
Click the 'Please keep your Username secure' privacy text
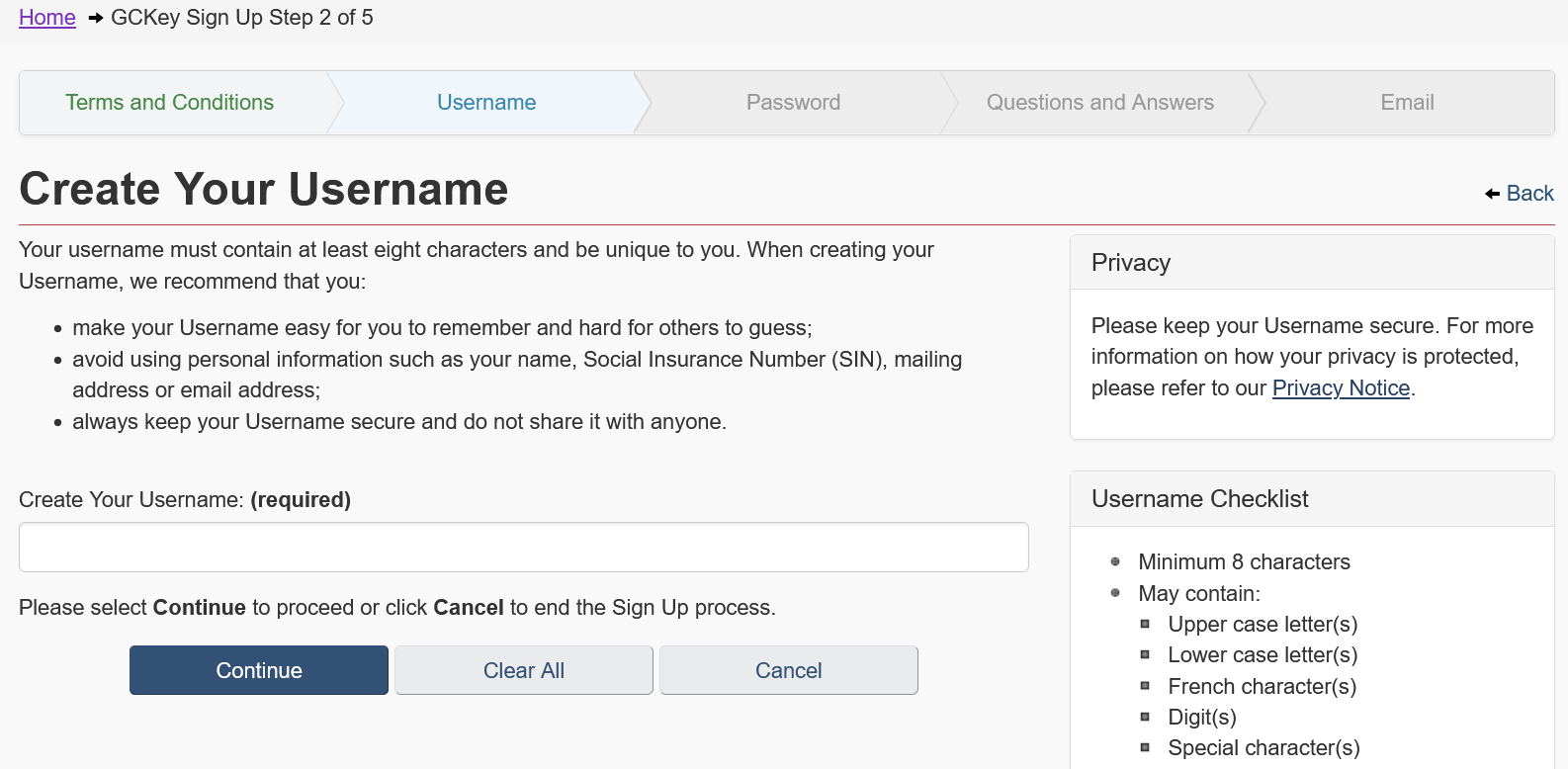[1312, 357]
